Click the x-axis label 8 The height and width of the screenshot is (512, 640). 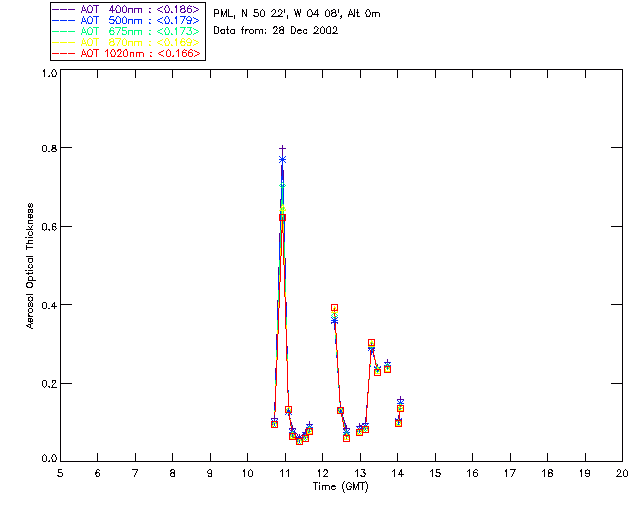173,473
